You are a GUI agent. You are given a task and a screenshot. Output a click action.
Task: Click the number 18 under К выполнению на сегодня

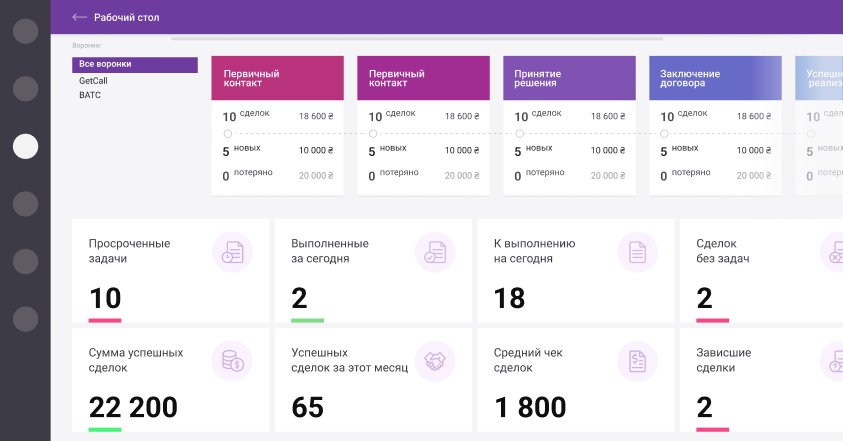[x=510, y=298]
